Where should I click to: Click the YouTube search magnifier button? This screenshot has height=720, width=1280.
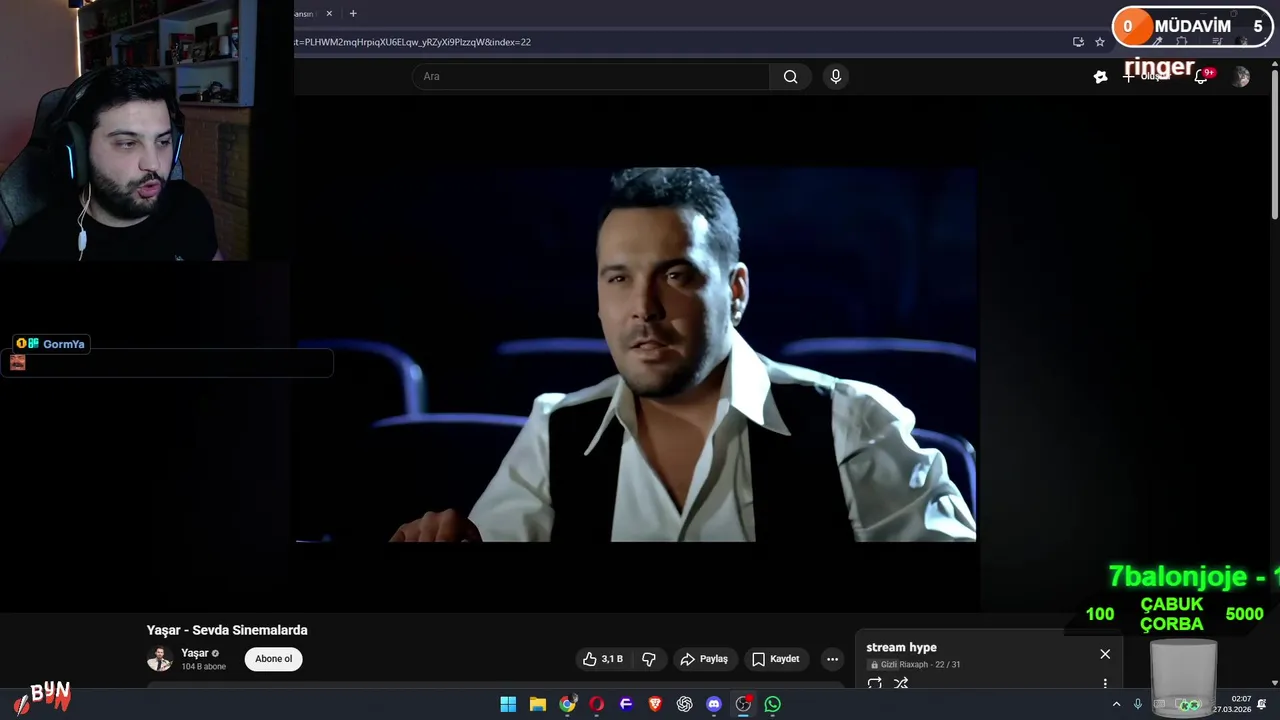[x=790, y=77]
